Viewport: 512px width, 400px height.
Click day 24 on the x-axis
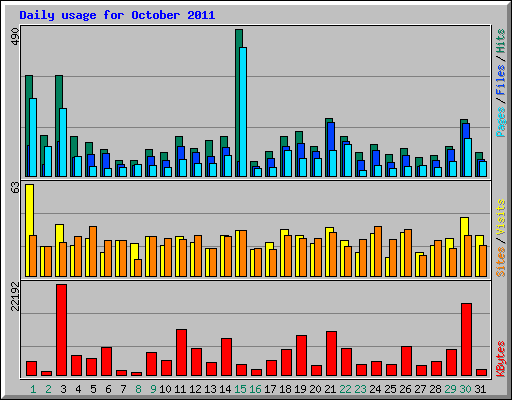(375, 389)
